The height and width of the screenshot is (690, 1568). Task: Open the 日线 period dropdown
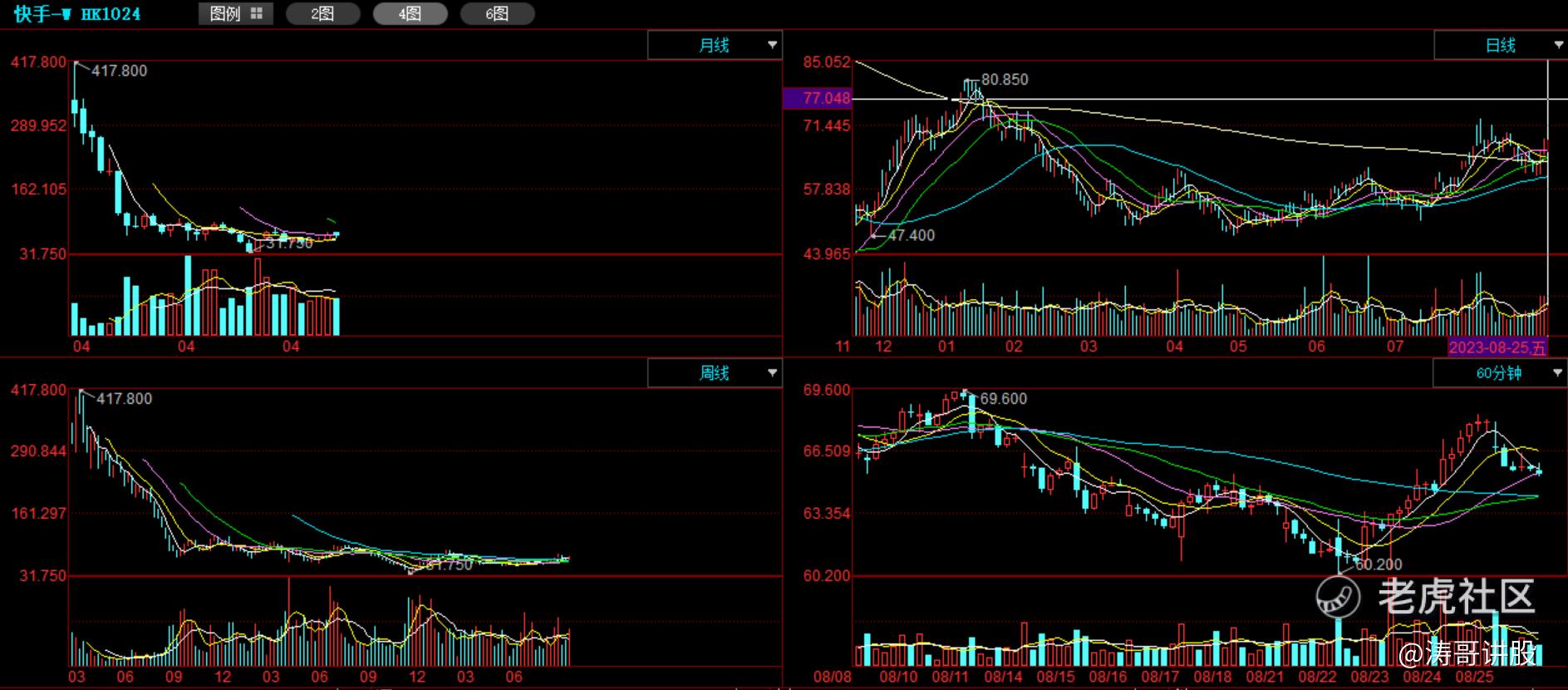click(1501, 45)
